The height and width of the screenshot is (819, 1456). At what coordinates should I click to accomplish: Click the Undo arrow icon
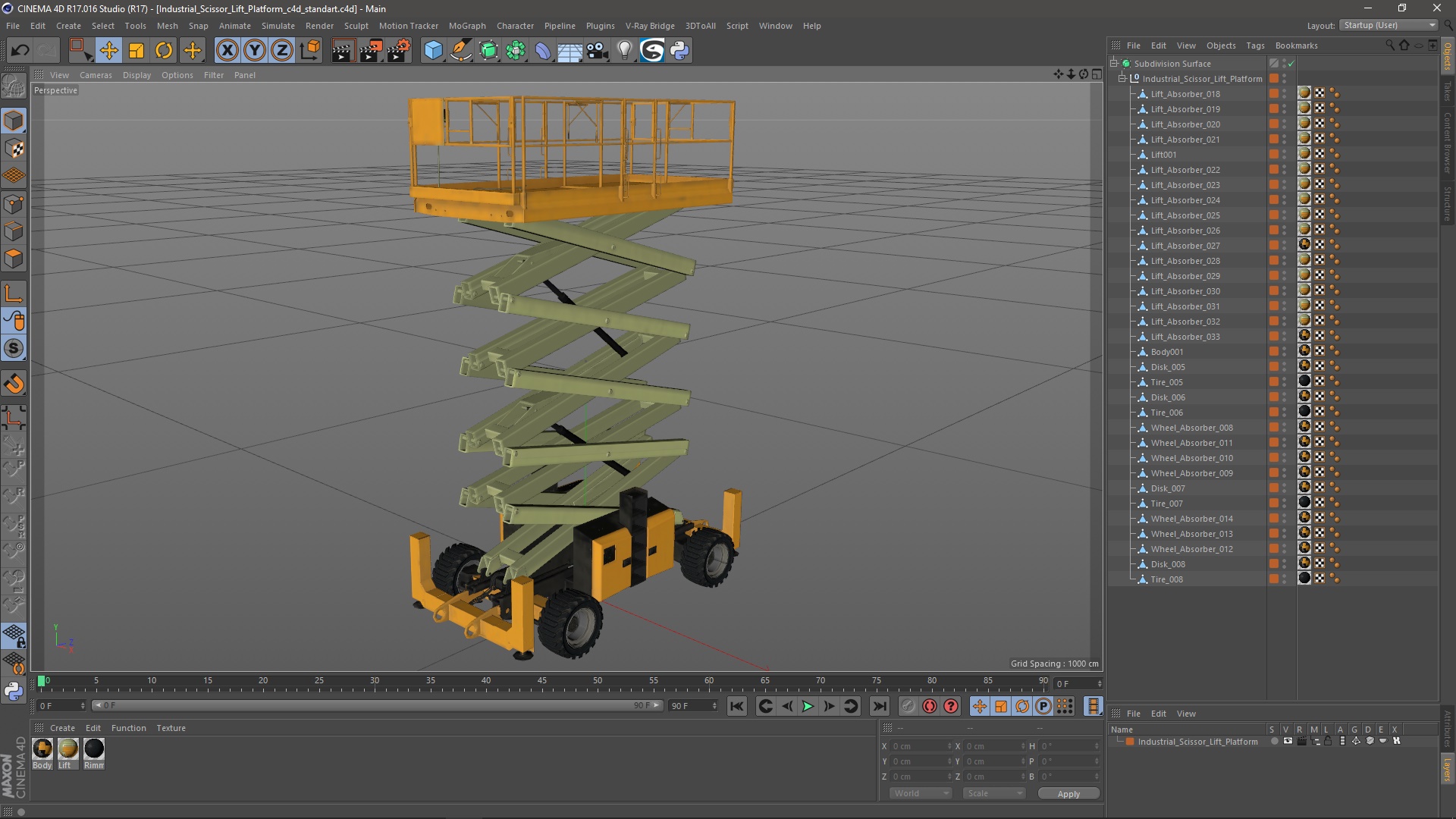pyautogui.click(x=20, y=51)
